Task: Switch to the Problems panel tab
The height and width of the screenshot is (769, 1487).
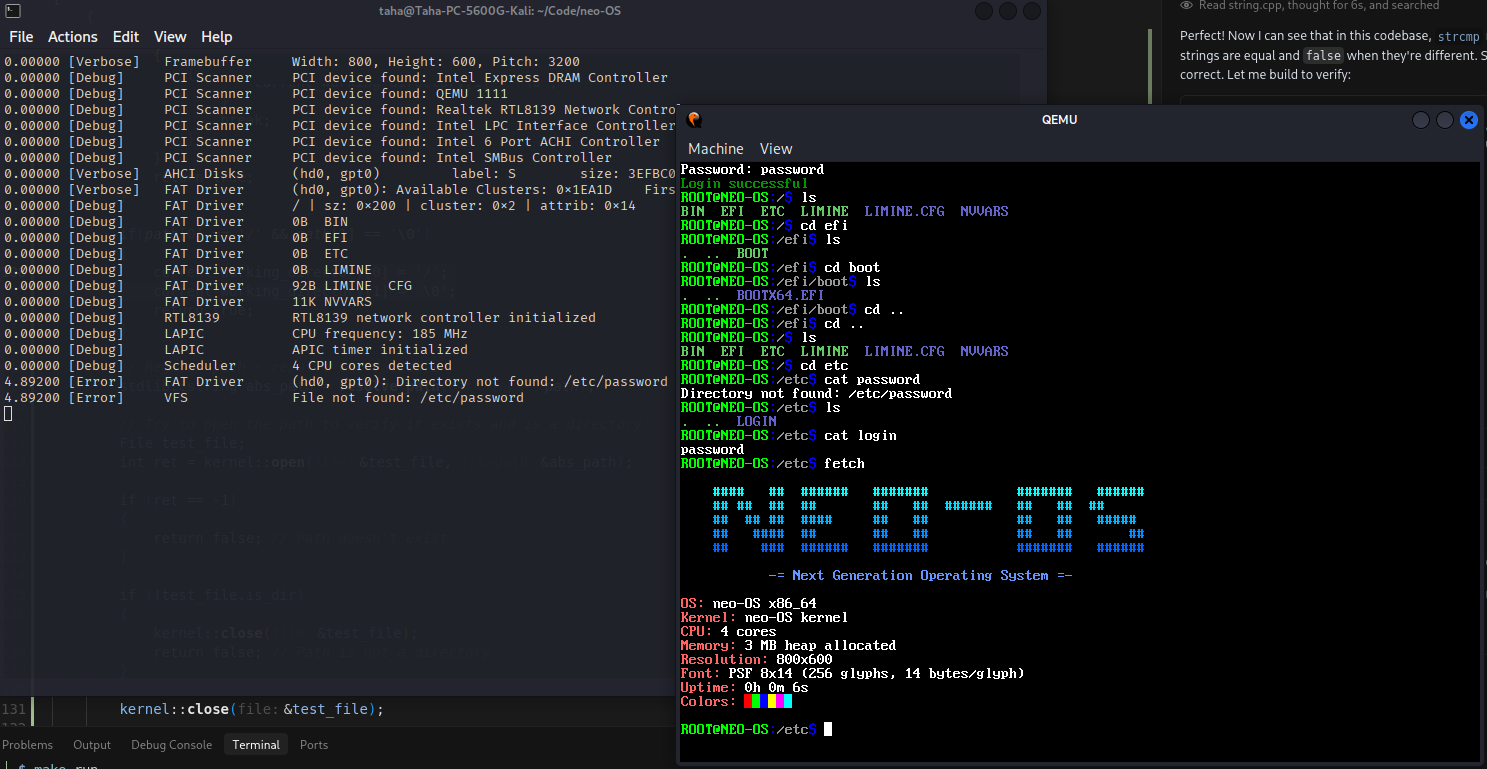Action: pos(28,745)
